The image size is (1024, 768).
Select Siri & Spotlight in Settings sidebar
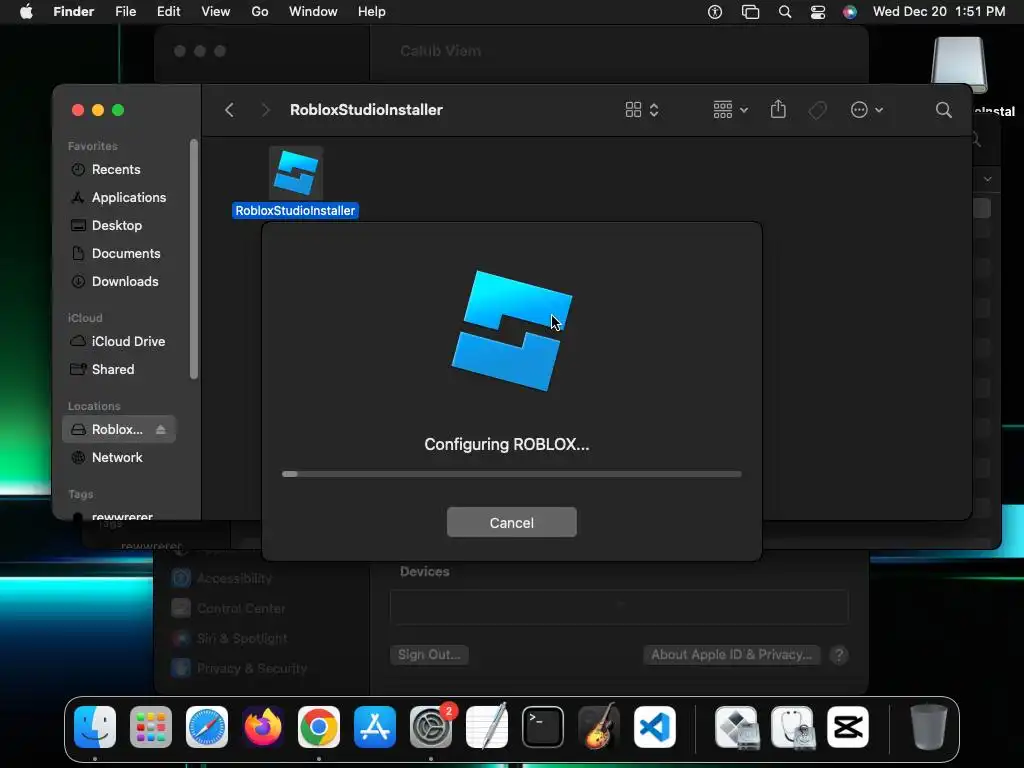pos(229,638)
